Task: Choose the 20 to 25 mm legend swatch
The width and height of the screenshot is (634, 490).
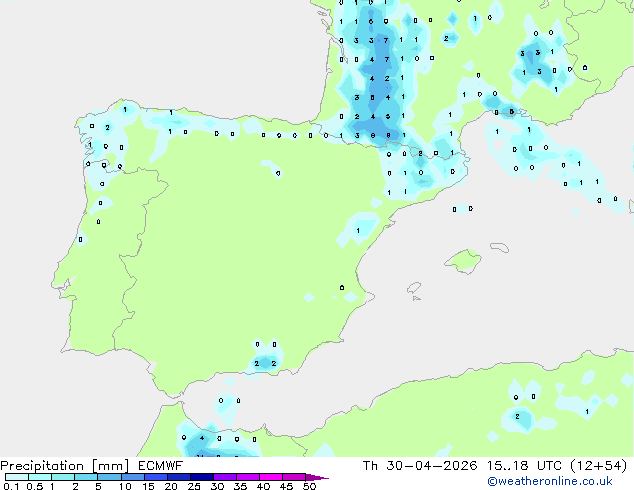Action: 178,477
